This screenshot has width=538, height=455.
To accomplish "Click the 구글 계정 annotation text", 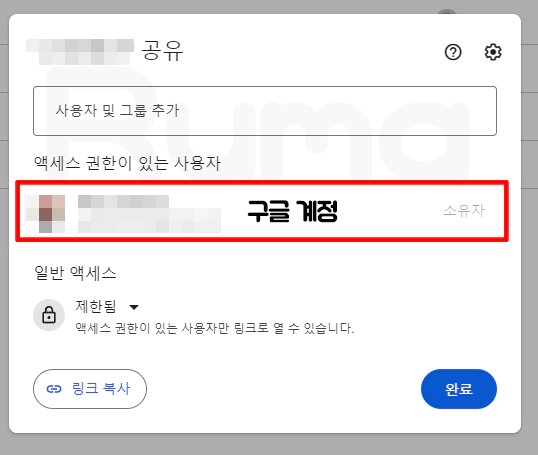I will (x=293, y=211).
